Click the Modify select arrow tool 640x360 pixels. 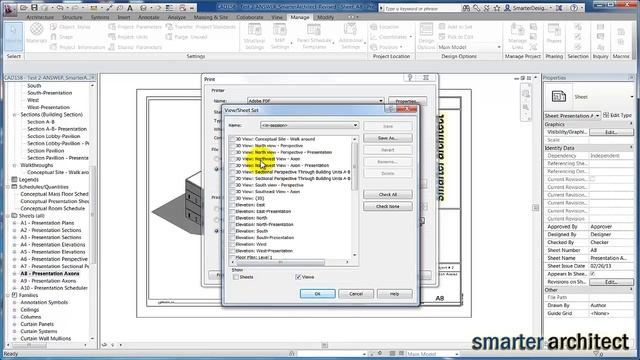(13, 36)
